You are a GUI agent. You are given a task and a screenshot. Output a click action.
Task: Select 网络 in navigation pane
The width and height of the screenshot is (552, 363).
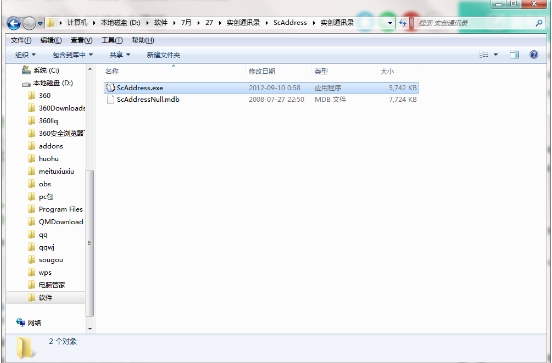click(x=34, y=323)
